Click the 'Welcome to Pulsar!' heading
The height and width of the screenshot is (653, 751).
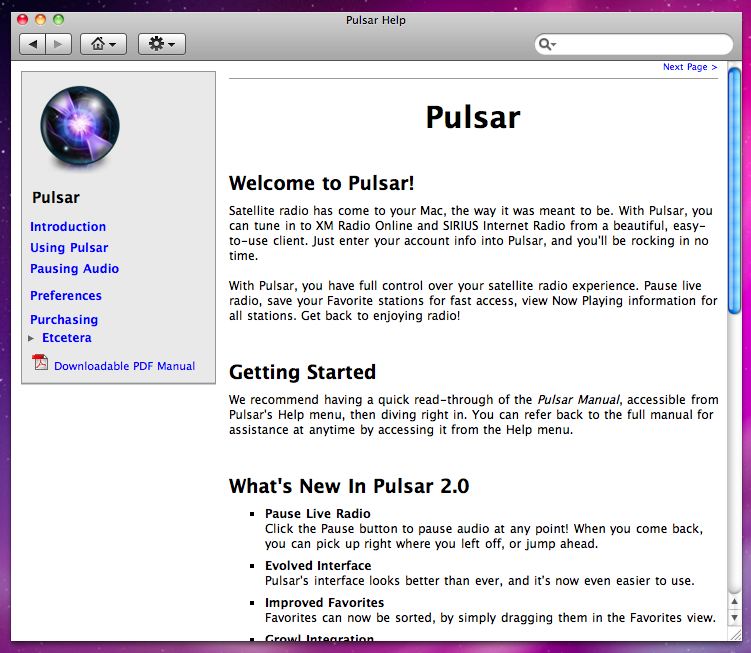click(321, 183)
